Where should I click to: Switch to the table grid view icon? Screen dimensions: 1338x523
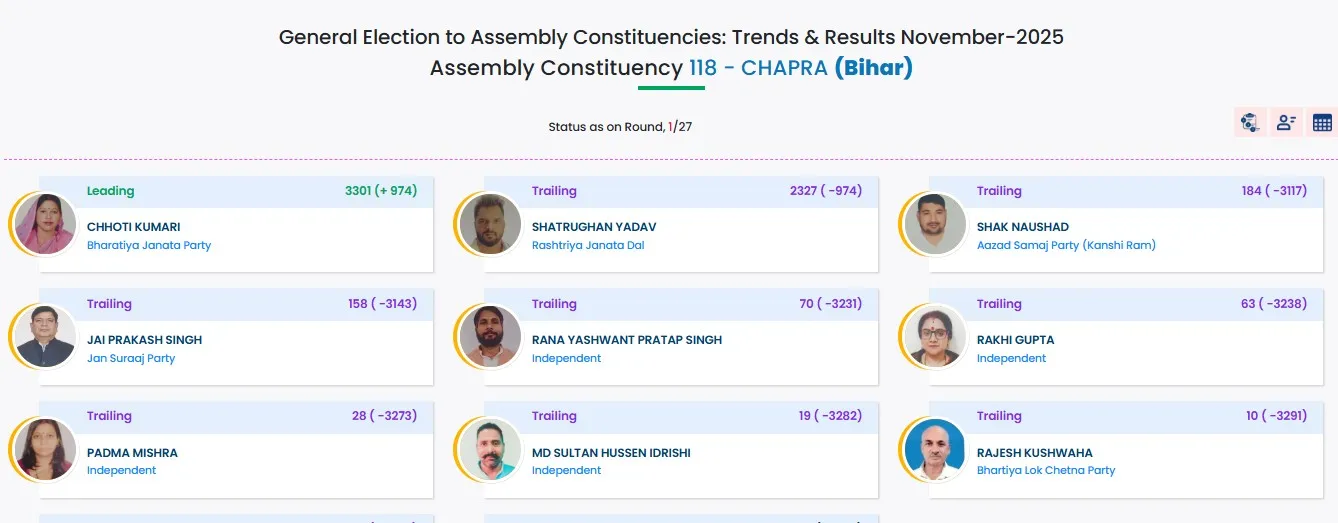point(1322,123)
